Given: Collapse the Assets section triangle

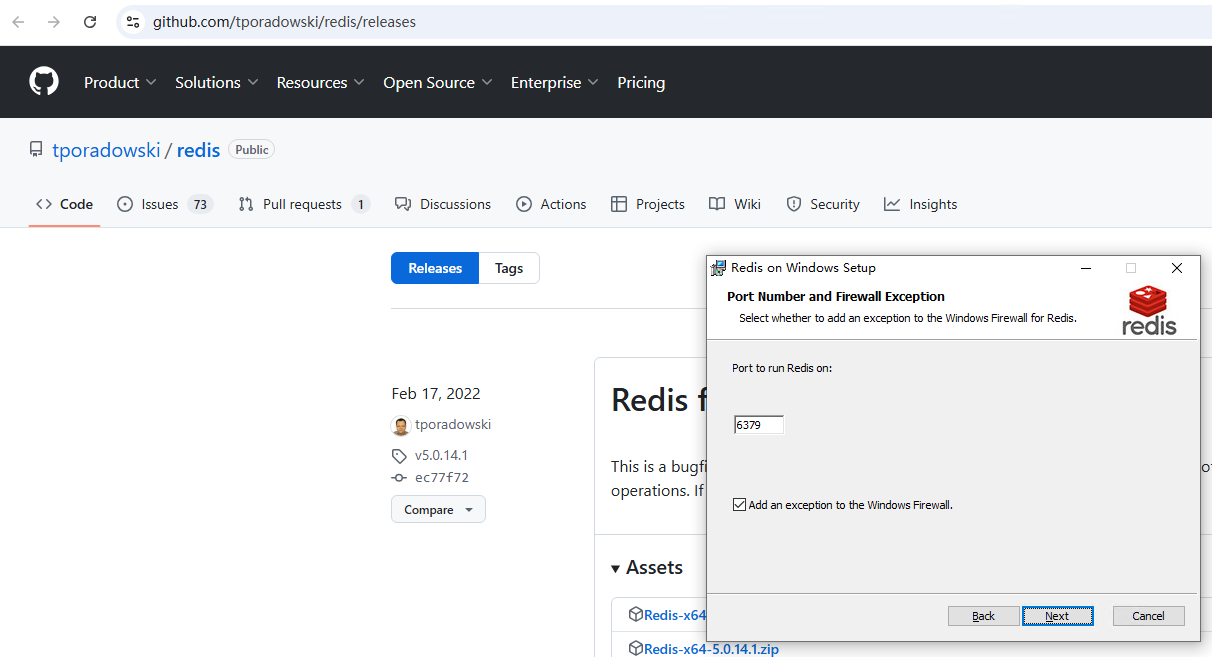Looking at the screenshot, I should 615,568.
